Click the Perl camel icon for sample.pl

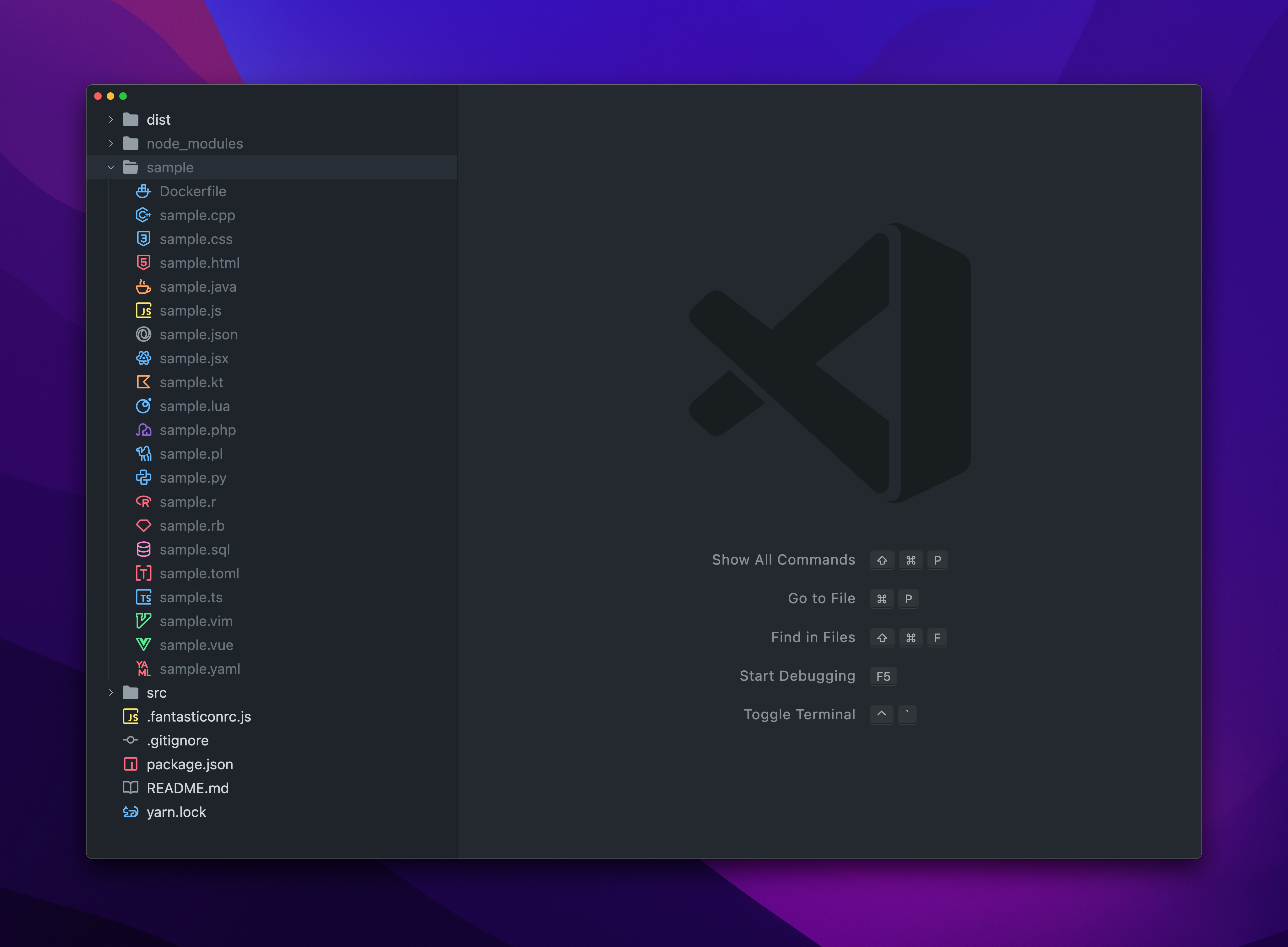[x=143, y=454]
